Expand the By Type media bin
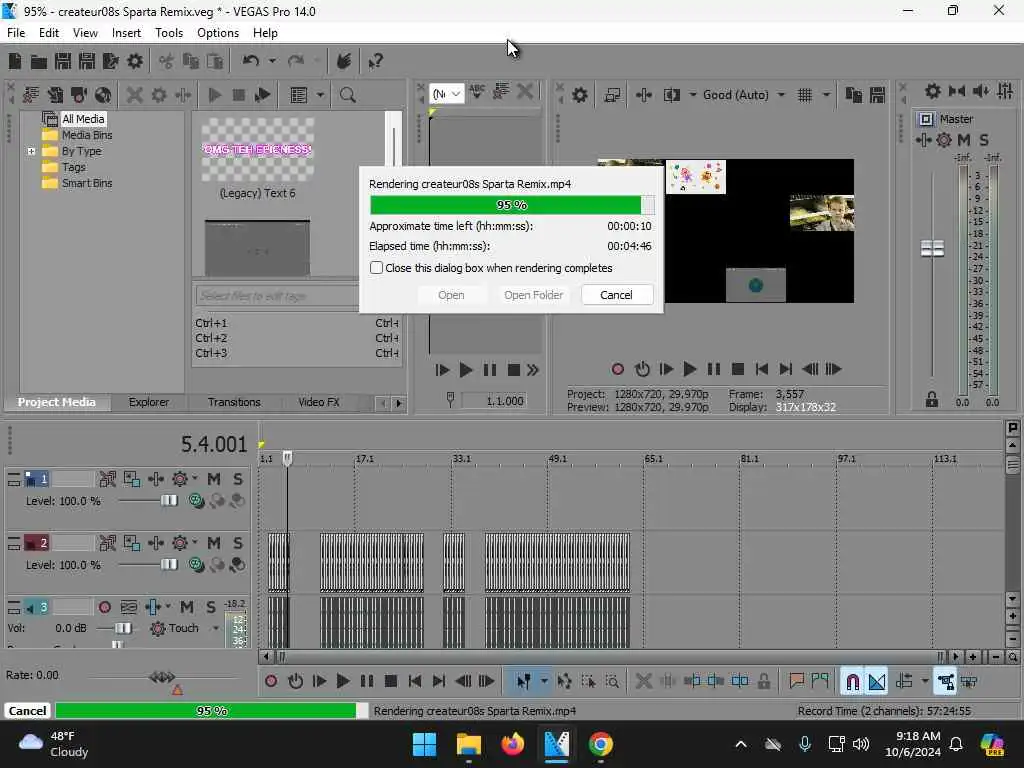 (x=31, y=152)
